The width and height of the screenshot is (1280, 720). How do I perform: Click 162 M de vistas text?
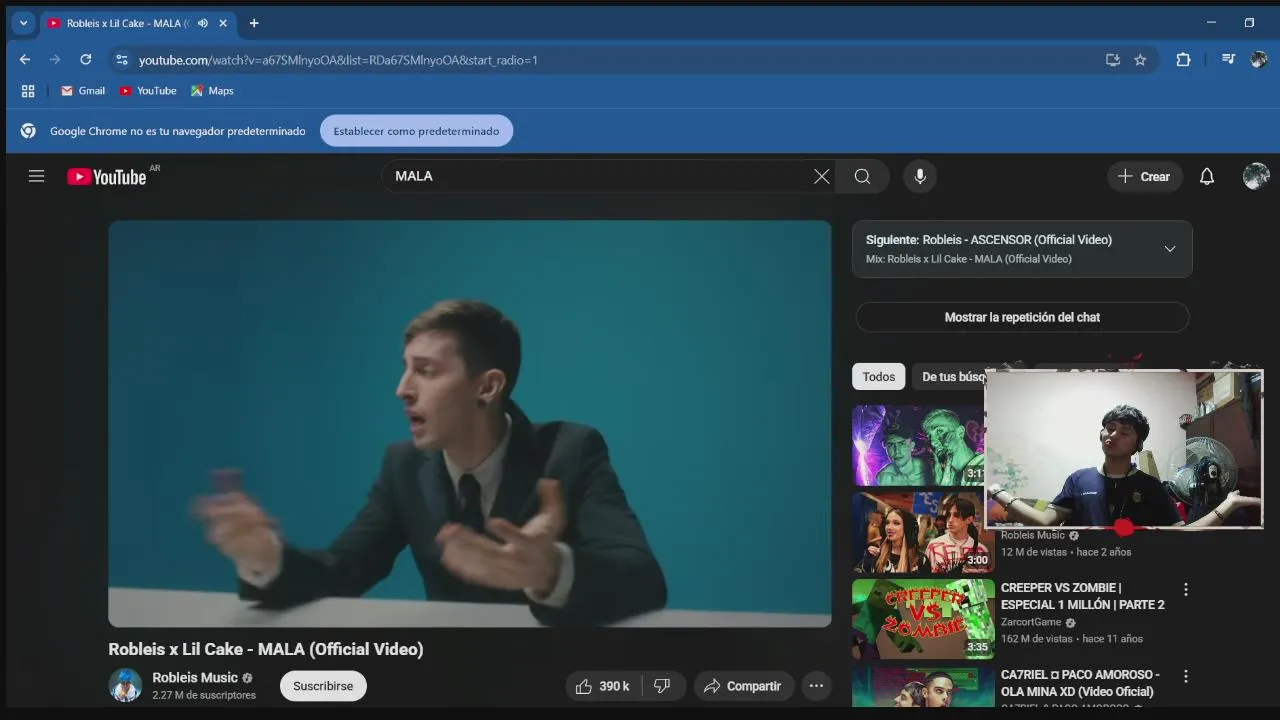(1037, 639)
